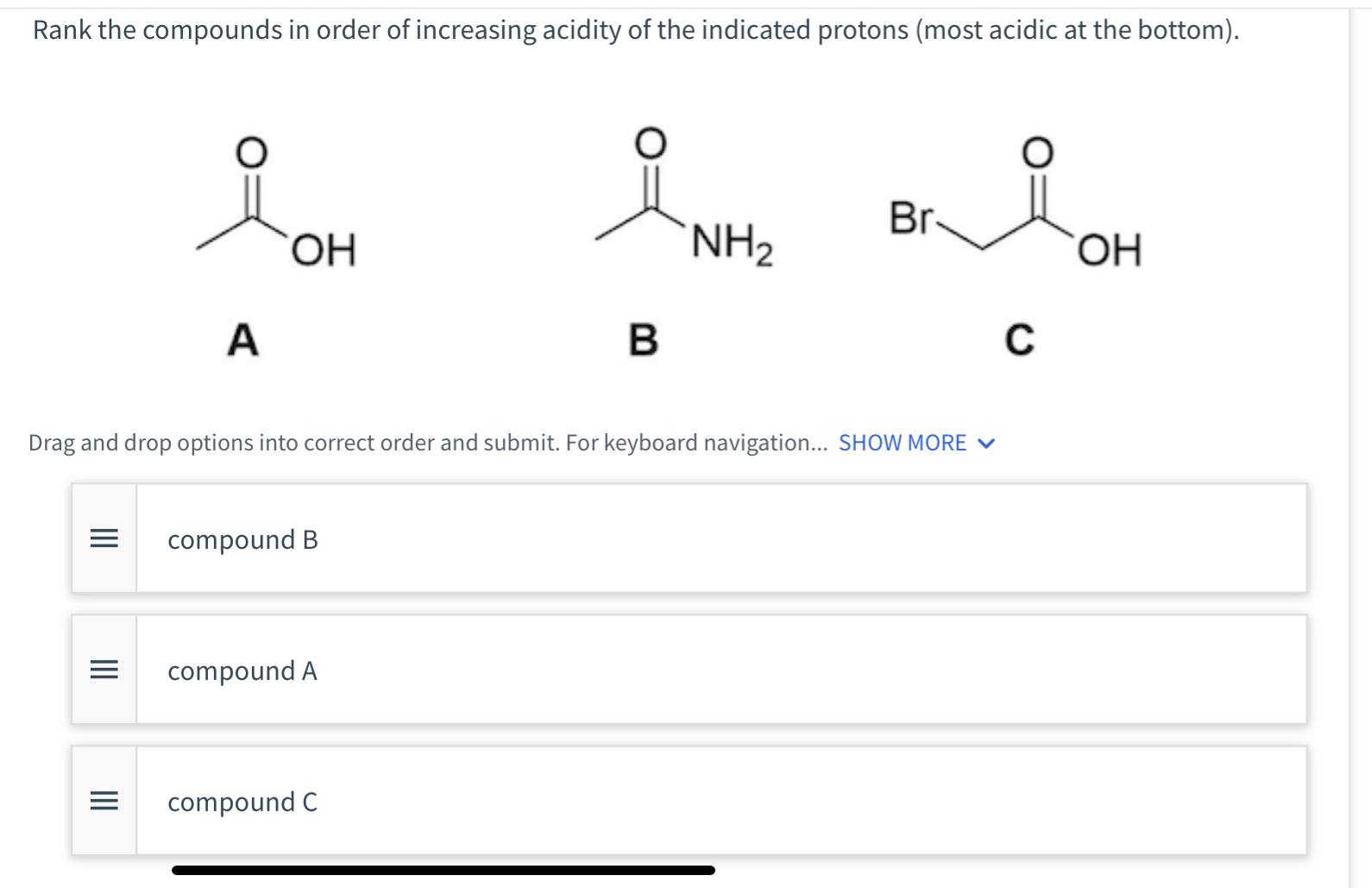Click the keyboard navigation instruction text

[x=423, y=443]
